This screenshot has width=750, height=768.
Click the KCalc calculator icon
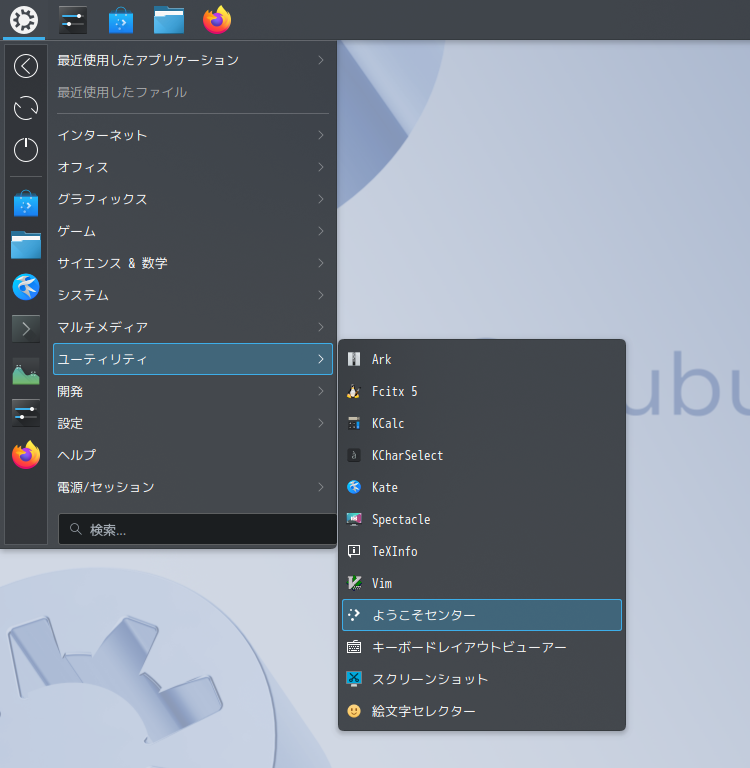[354, 423]
